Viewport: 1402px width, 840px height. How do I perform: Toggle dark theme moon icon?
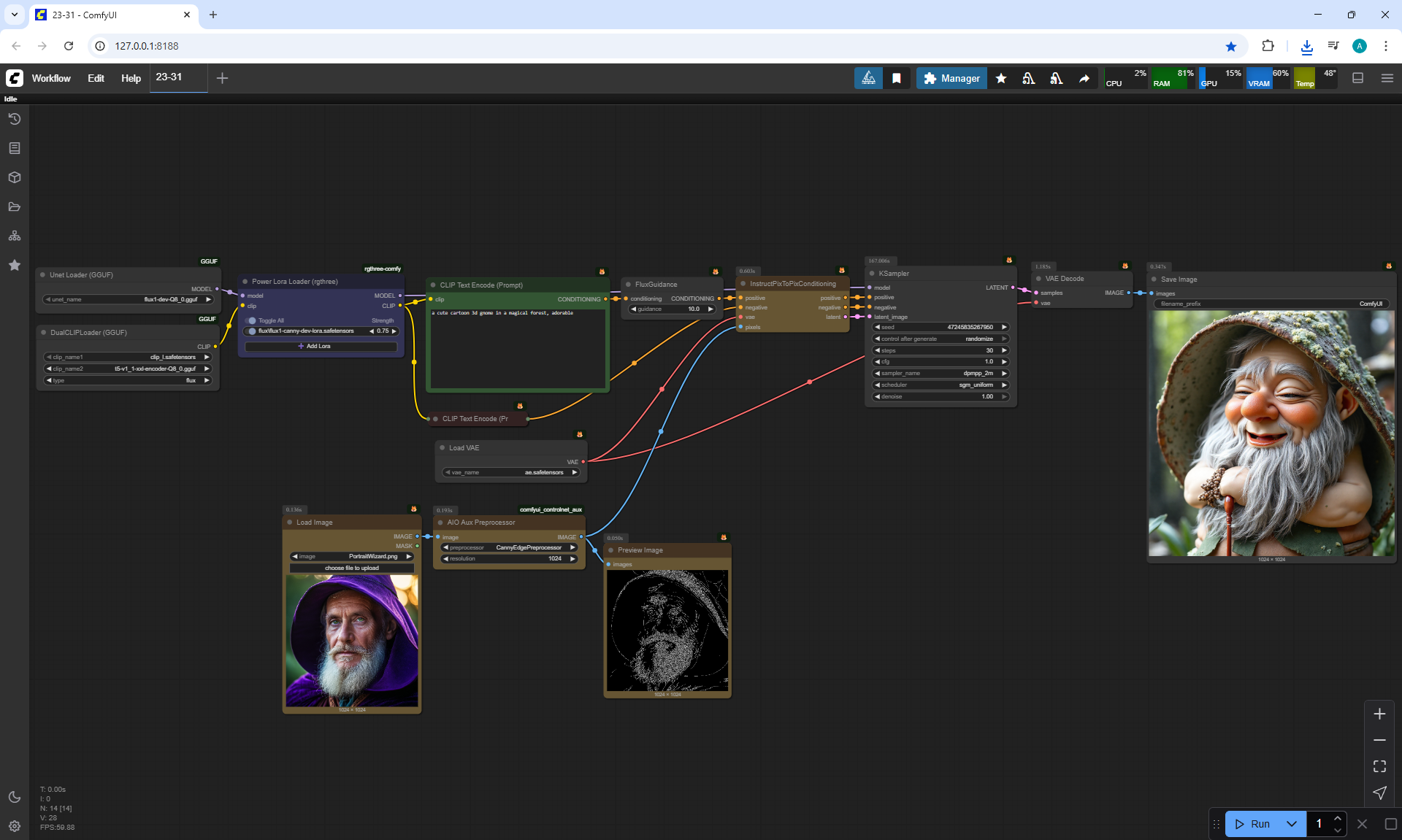point(15,797)
